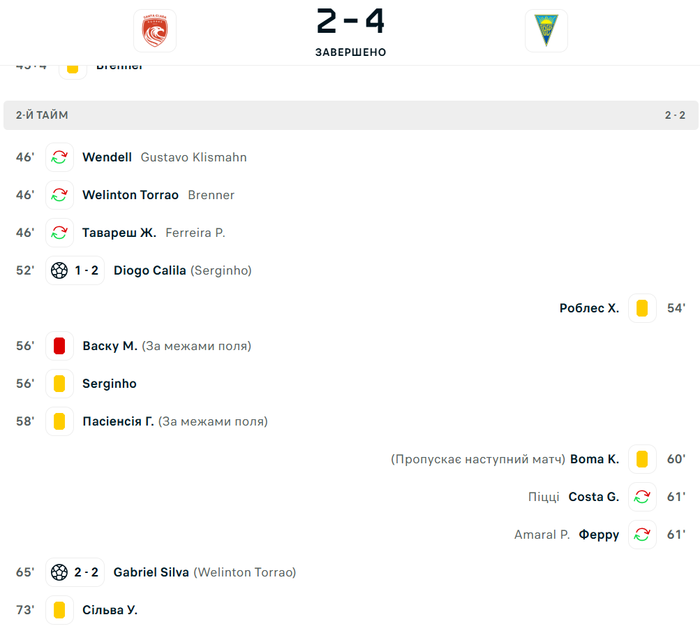Viewport: 700px width, 631px height.
Task: Click the 2 - 4 final score
Action: (x=350, y=22)
